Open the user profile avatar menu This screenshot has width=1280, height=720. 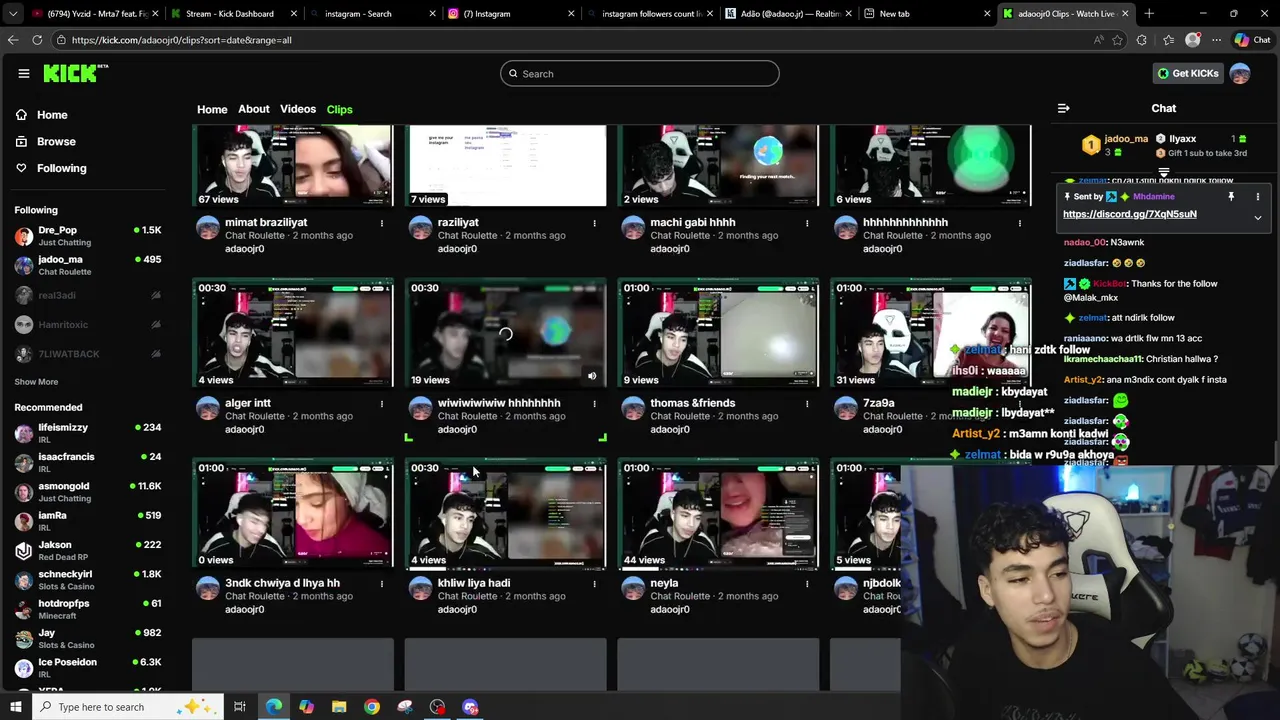pos(1240,73)
